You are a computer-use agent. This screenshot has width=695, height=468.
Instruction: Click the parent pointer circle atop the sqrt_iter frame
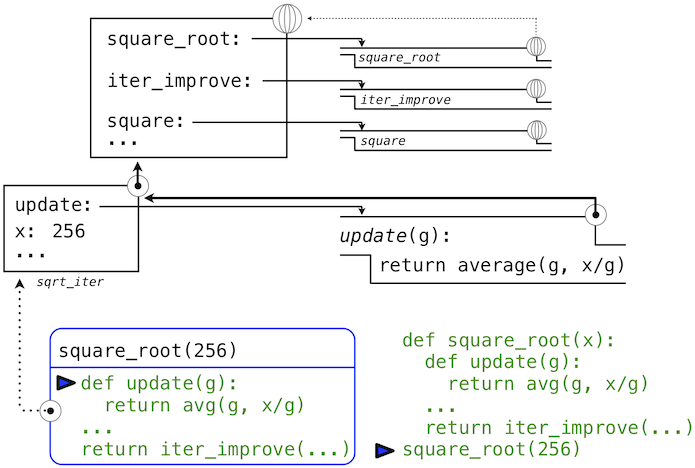coord(138,184)
